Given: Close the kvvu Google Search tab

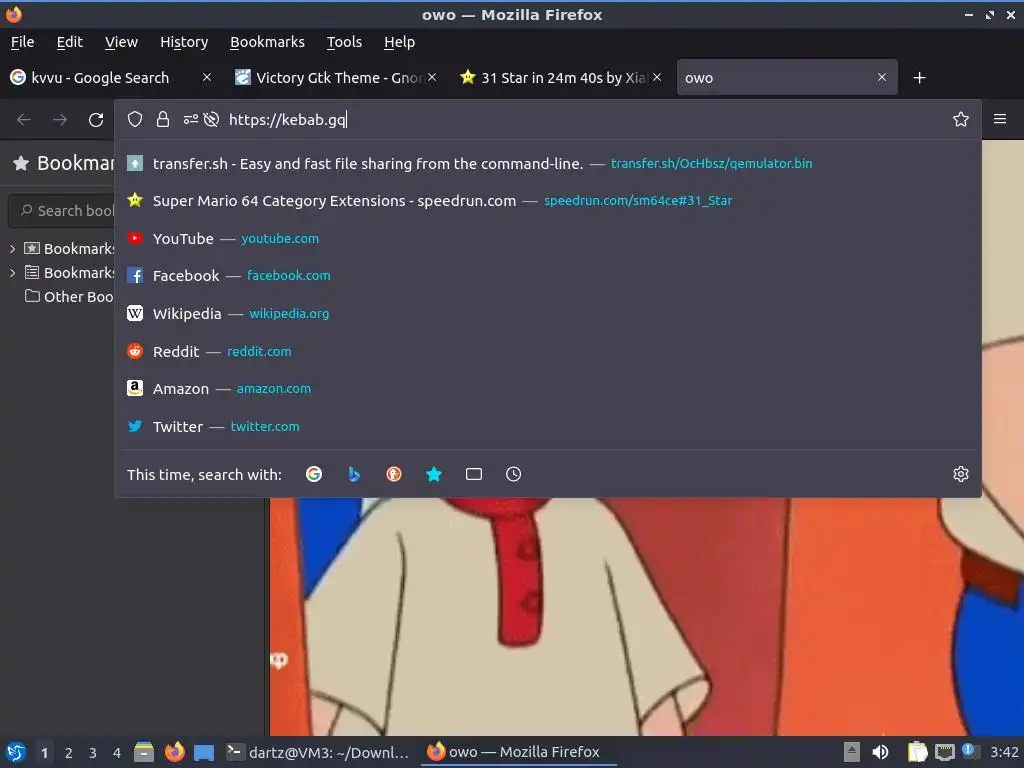Looking at the screenshot, I should pos(207,78).
